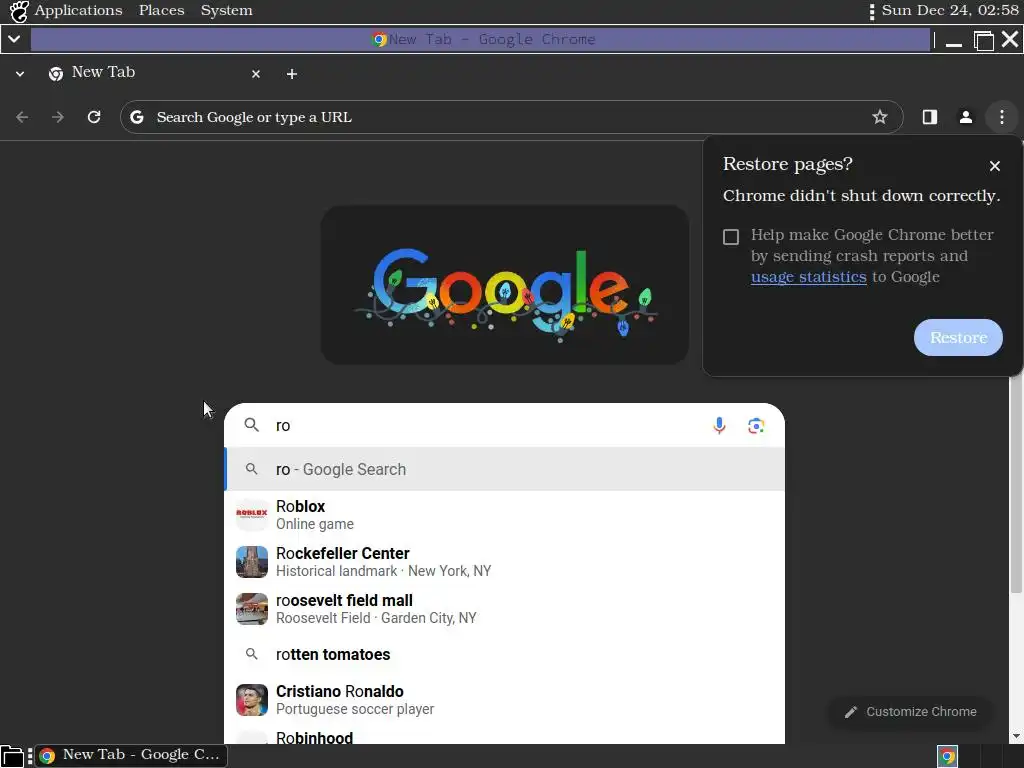Image resolution: width=1024 pixels, height=768 pixels.
Task: Click 'Portuguese soccer player' text
Action: pyautogui.click(x=355, y=709)
